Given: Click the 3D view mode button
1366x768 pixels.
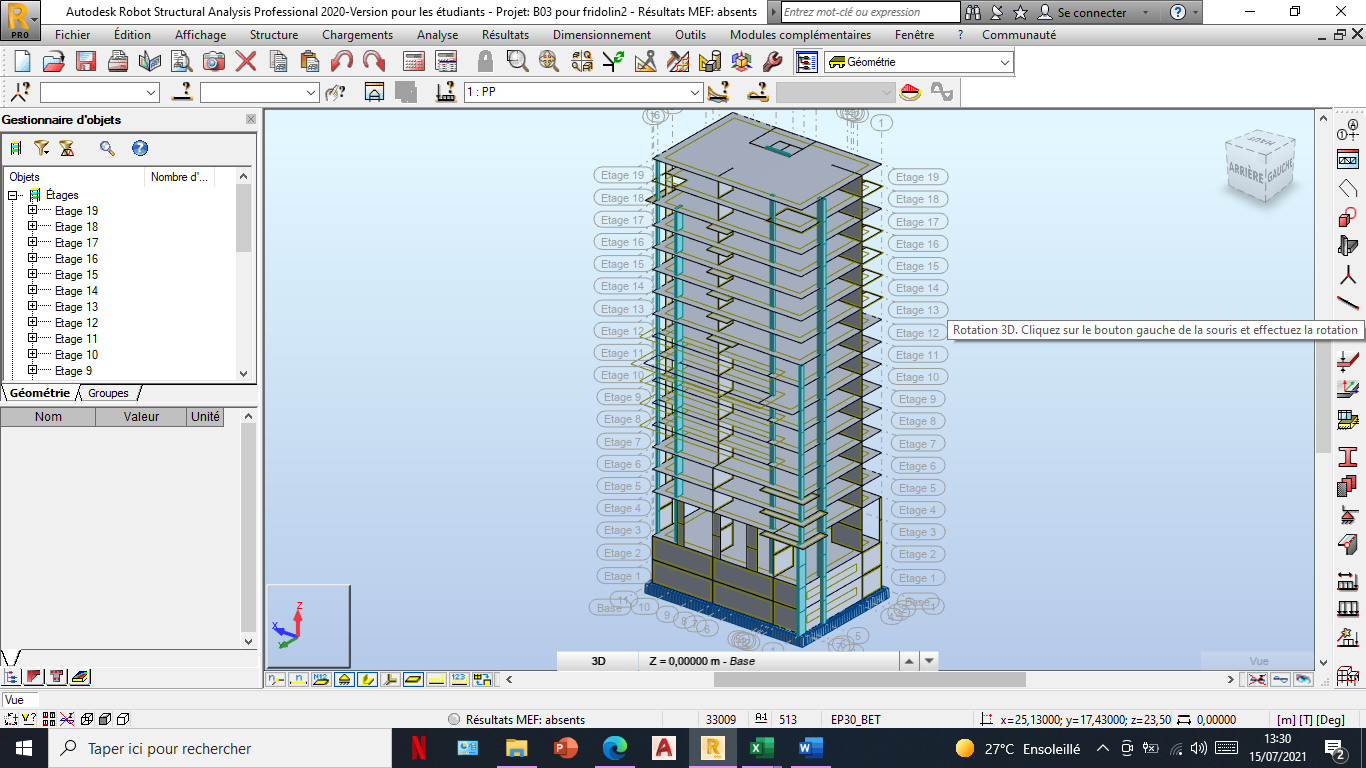Looking at the screenshot, I should pyautogui.click(x=598, y=661).
